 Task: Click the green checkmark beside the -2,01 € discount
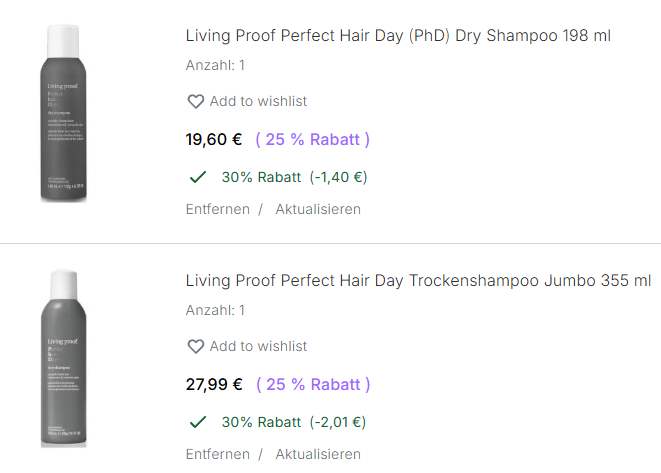(198, 422)
